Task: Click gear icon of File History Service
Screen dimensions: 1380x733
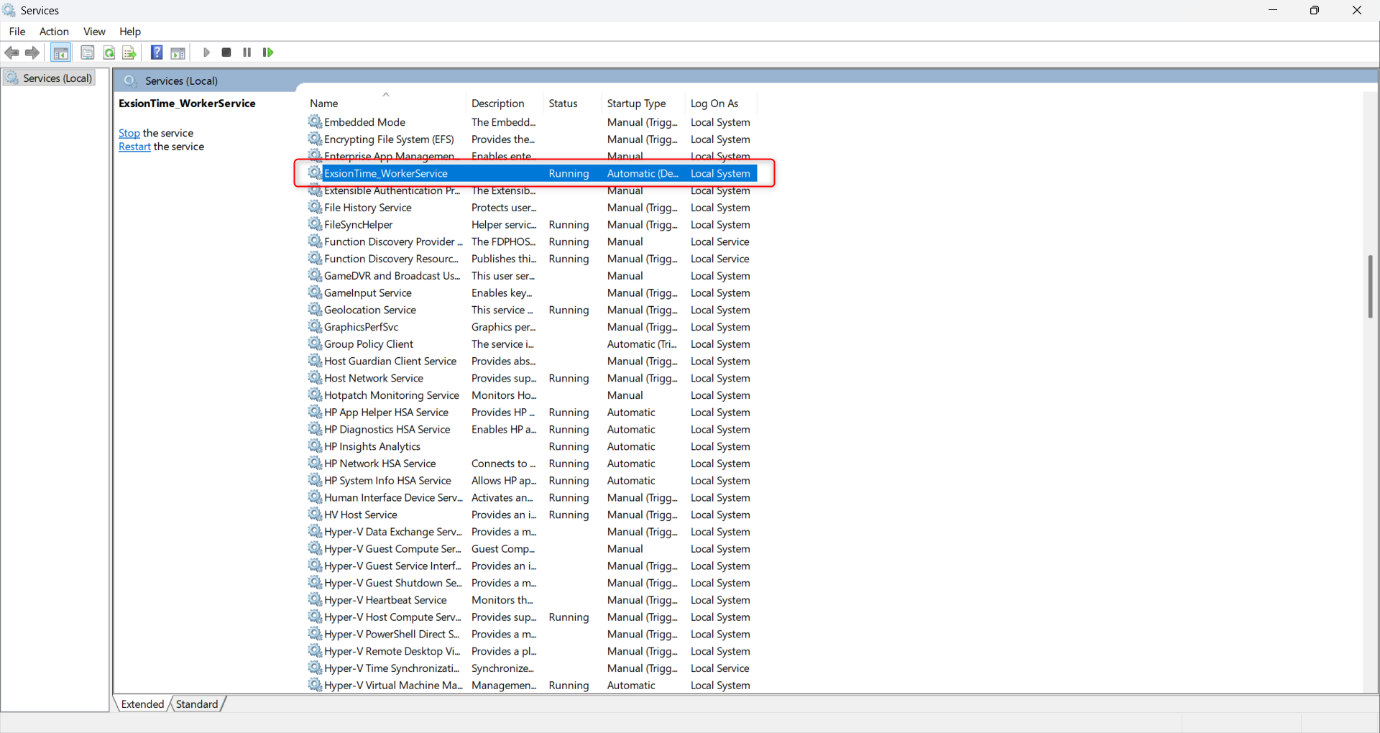Action: (x=315, y=207)
